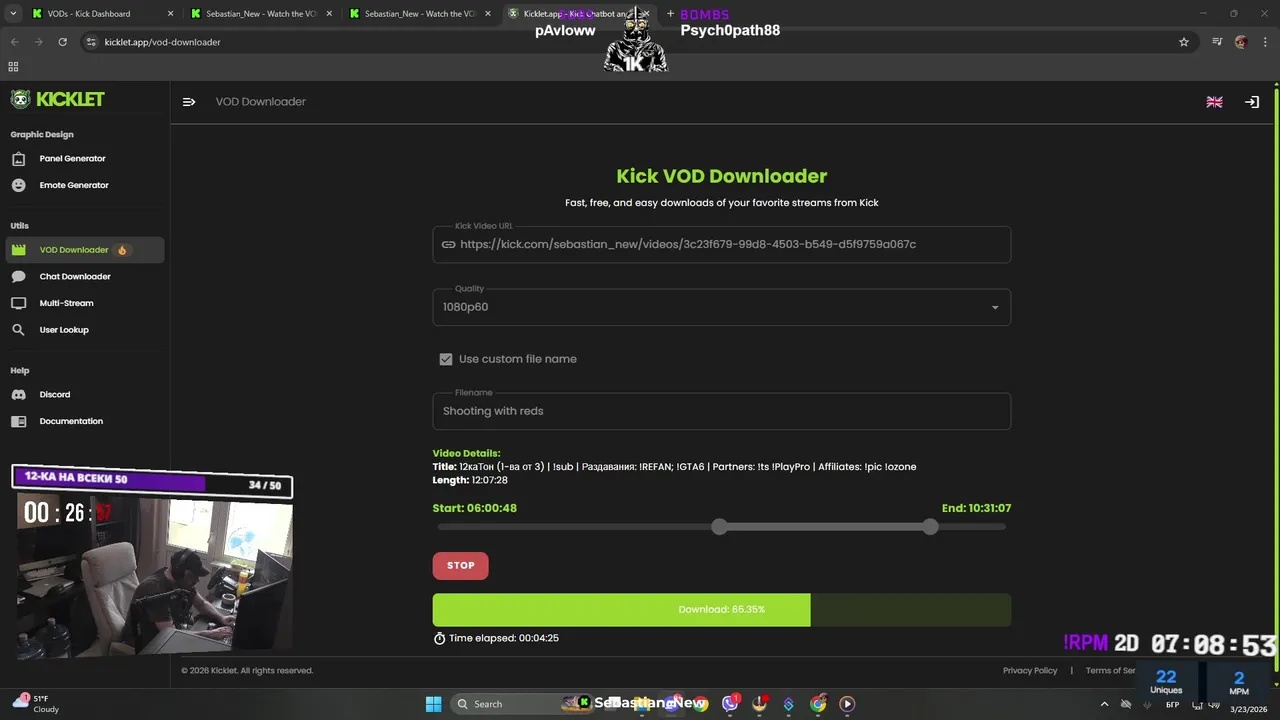Open Chrome three-dot menu
Viewport: 1280px width, 720px height.
pyautogui.click(x=1264, y=42)
